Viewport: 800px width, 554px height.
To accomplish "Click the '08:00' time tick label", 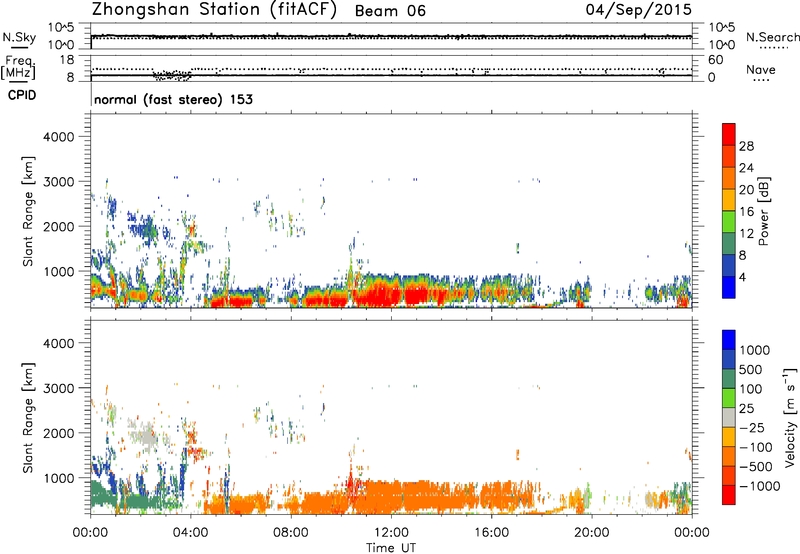I will pyautogui.click(x=291, y=533).
